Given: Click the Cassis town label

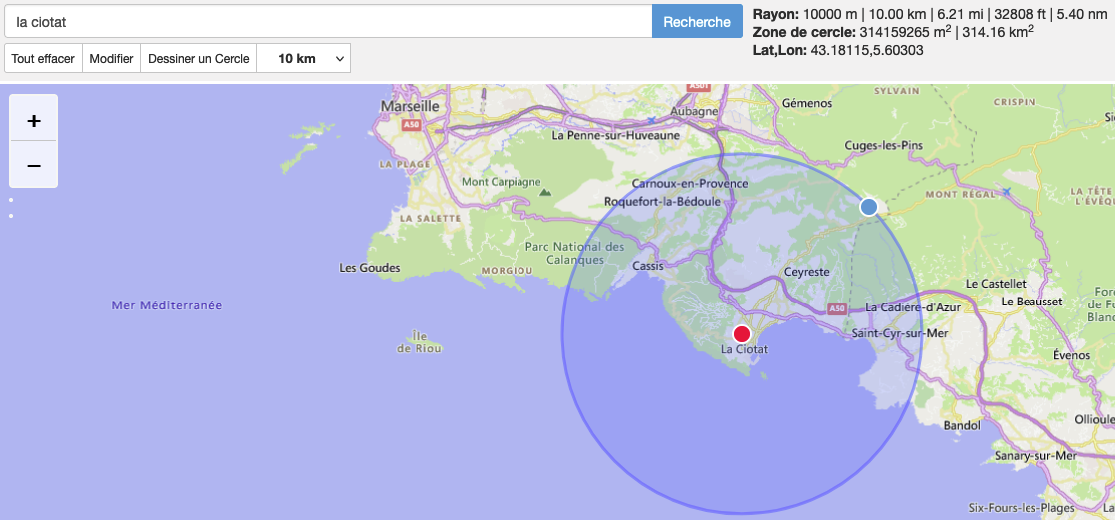Looking at the screenshot, I should pyautogui.click(x=647, y=266).
